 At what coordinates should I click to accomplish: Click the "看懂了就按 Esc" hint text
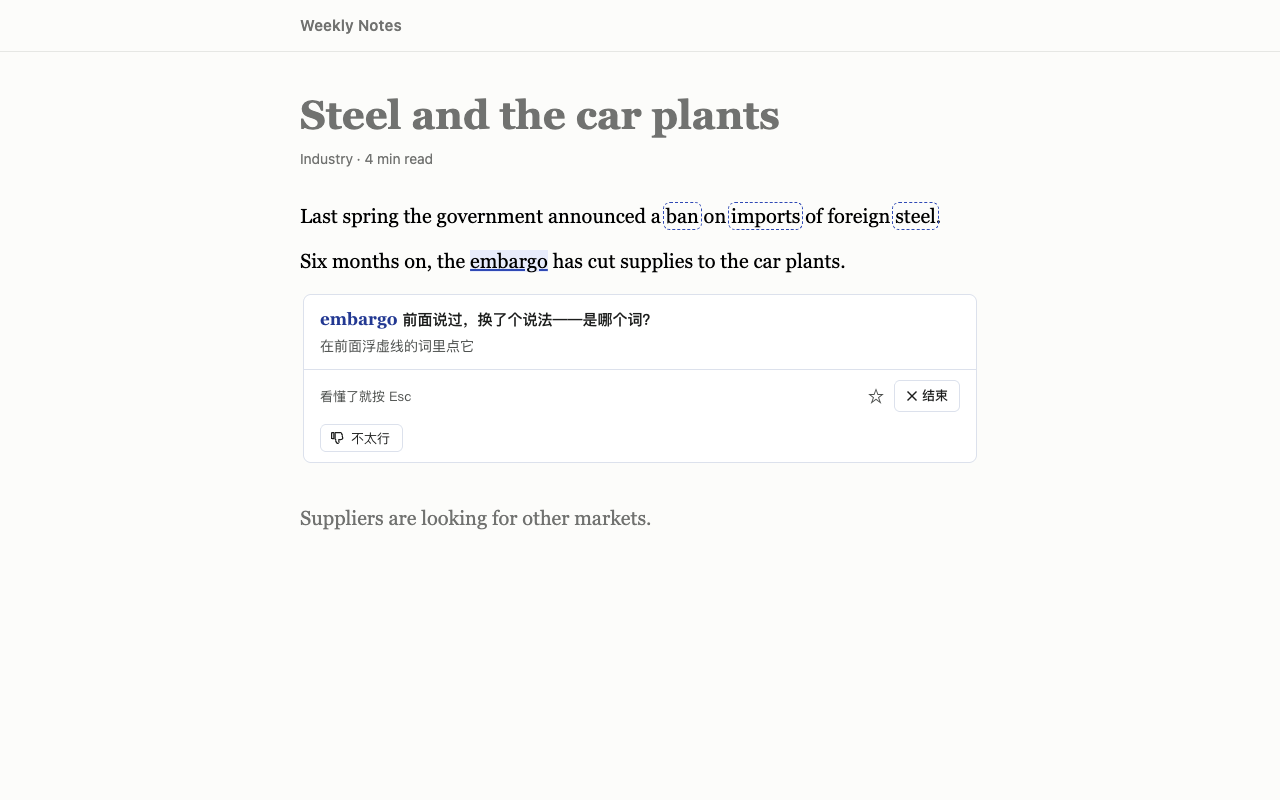tap(366, 396)
